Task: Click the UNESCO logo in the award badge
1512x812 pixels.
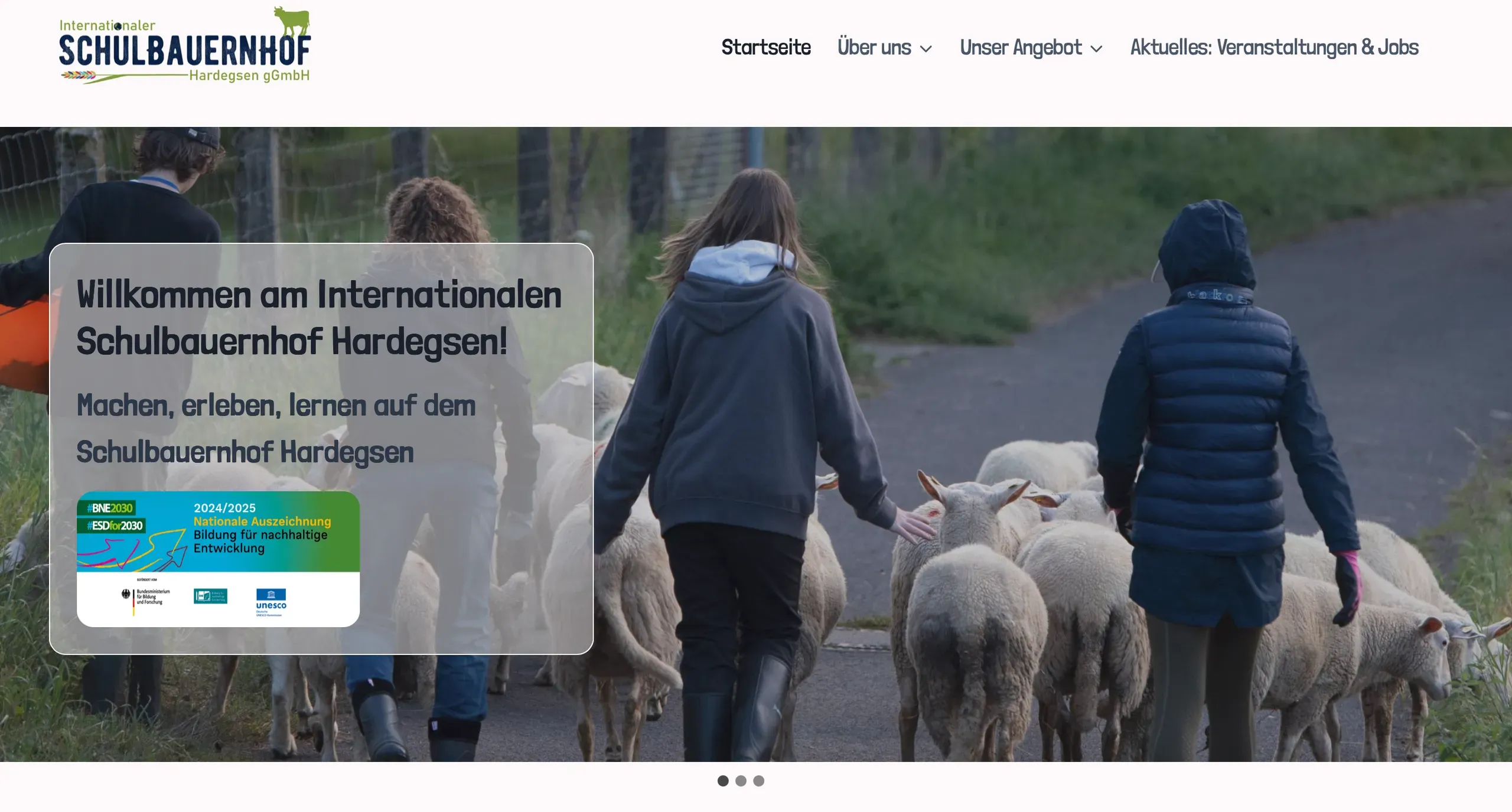Action: (x=271, y=602)
